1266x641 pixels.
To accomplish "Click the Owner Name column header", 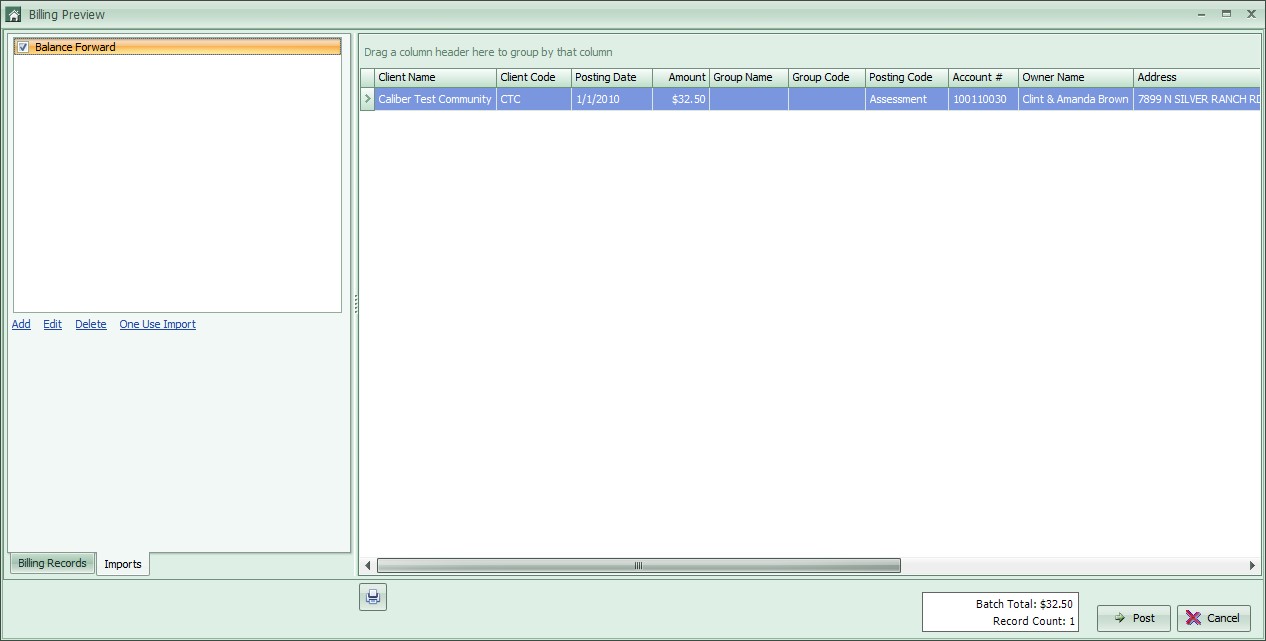I will tap(1076, 77).
